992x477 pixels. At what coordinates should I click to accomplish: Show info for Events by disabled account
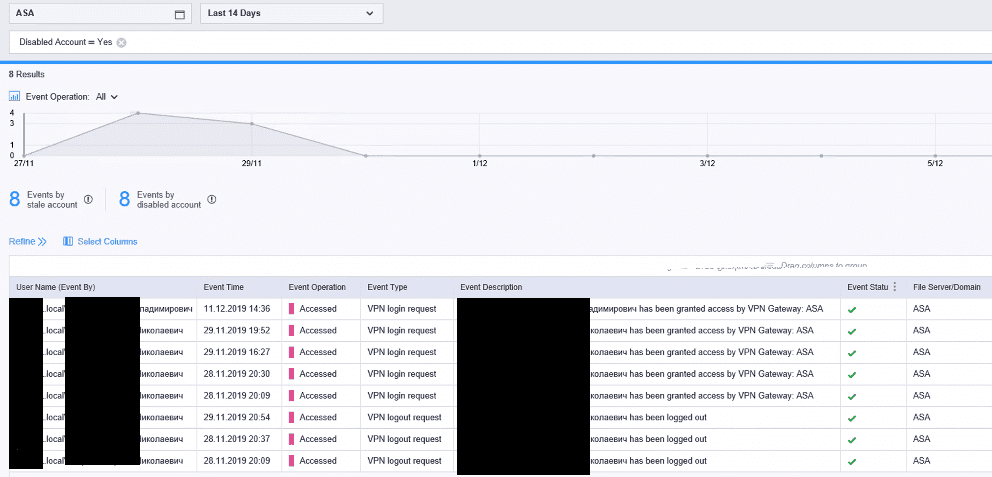[212, 199]
